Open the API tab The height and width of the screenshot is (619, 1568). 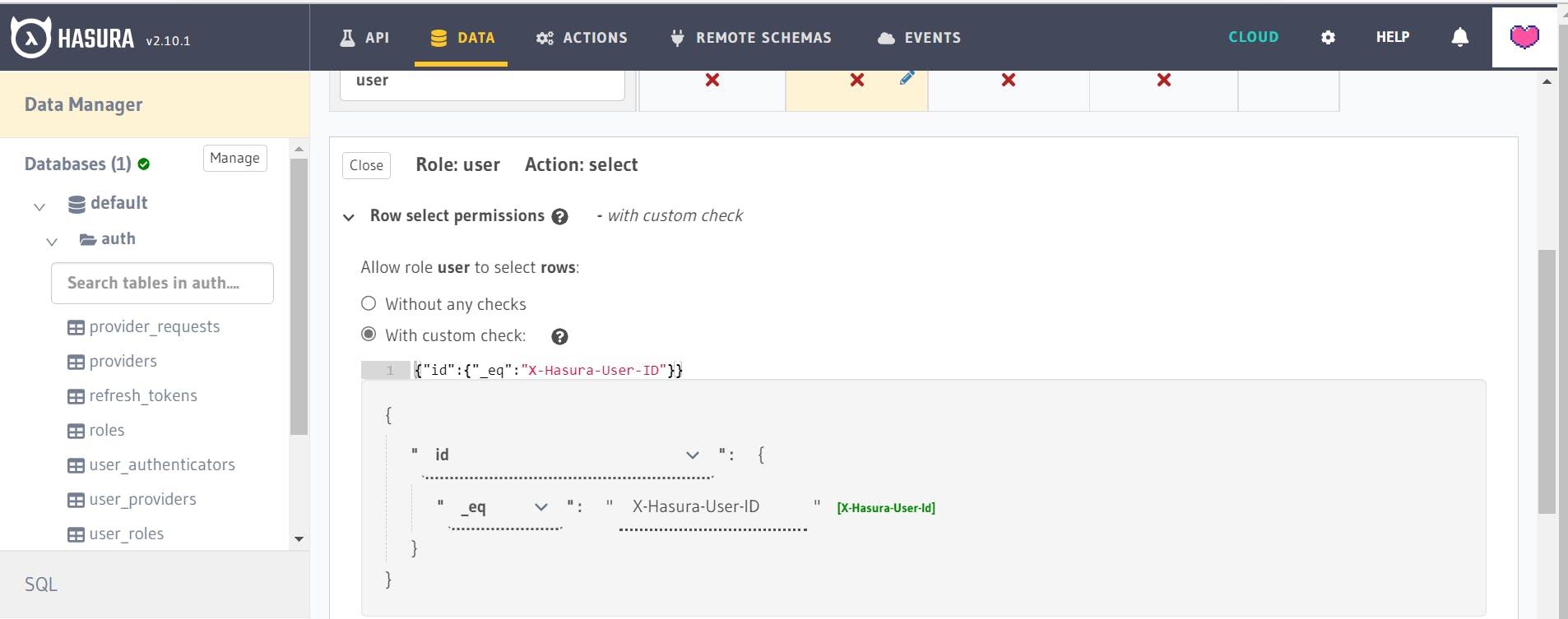point(364,38)
